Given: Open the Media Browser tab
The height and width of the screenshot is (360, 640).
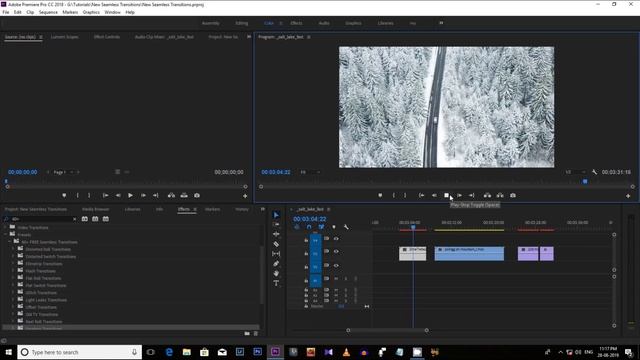Looking at the screenshot, I should coord(96,209).
